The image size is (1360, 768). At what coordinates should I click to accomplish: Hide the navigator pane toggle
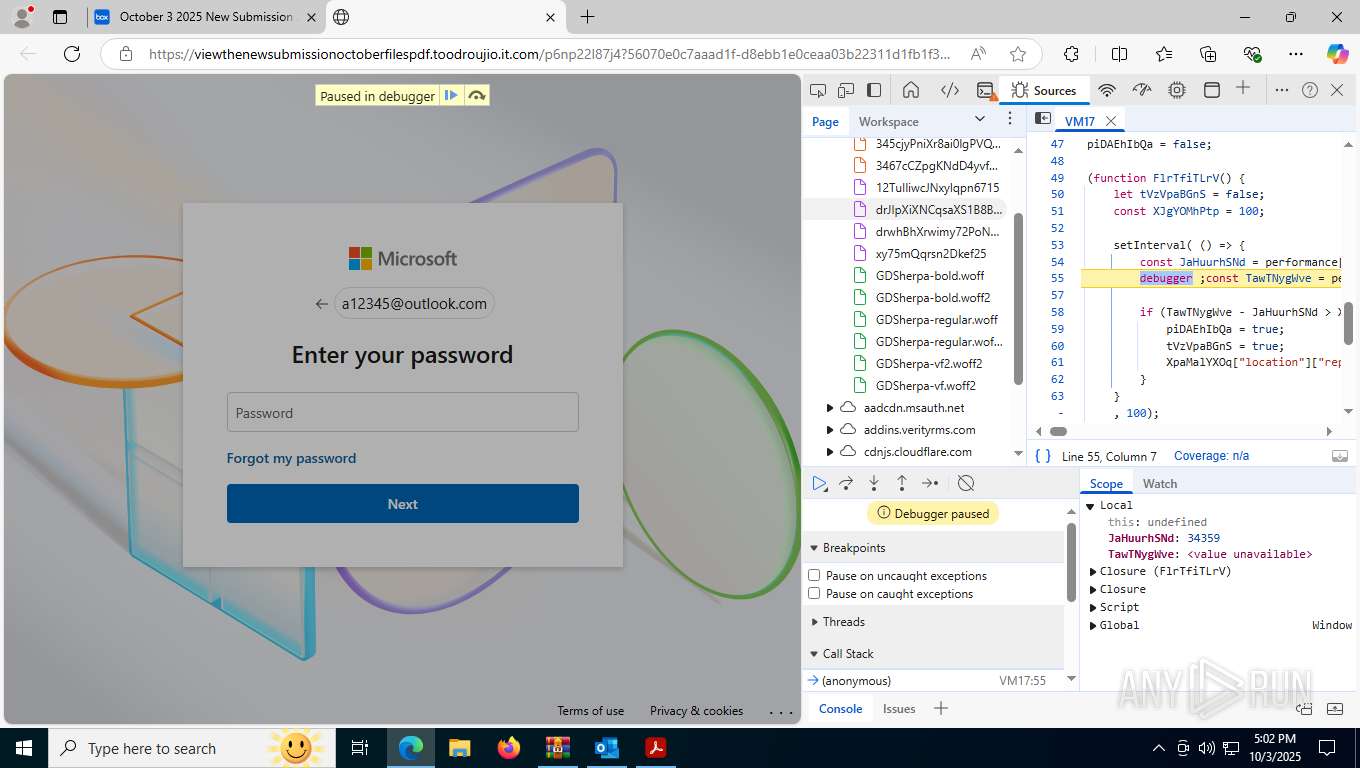coord(1042,118)
